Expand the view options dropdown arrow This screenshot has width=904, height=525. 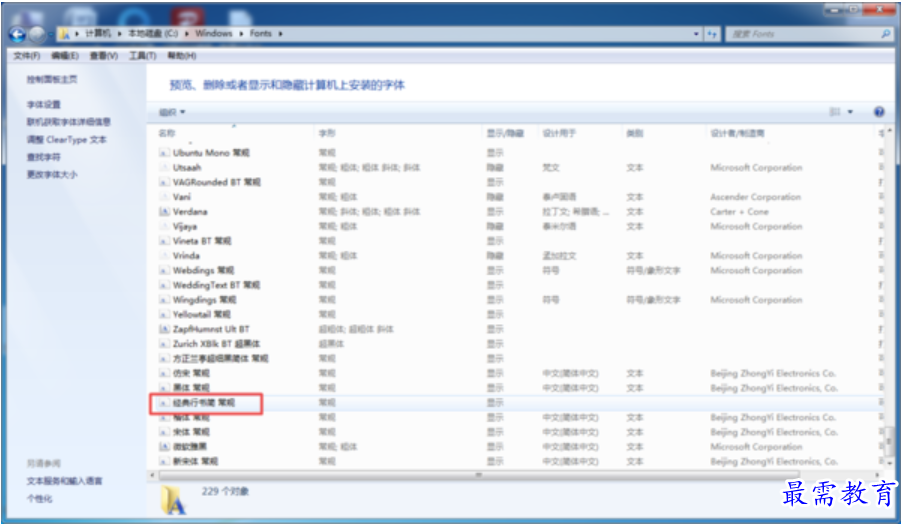click(850, 112)
